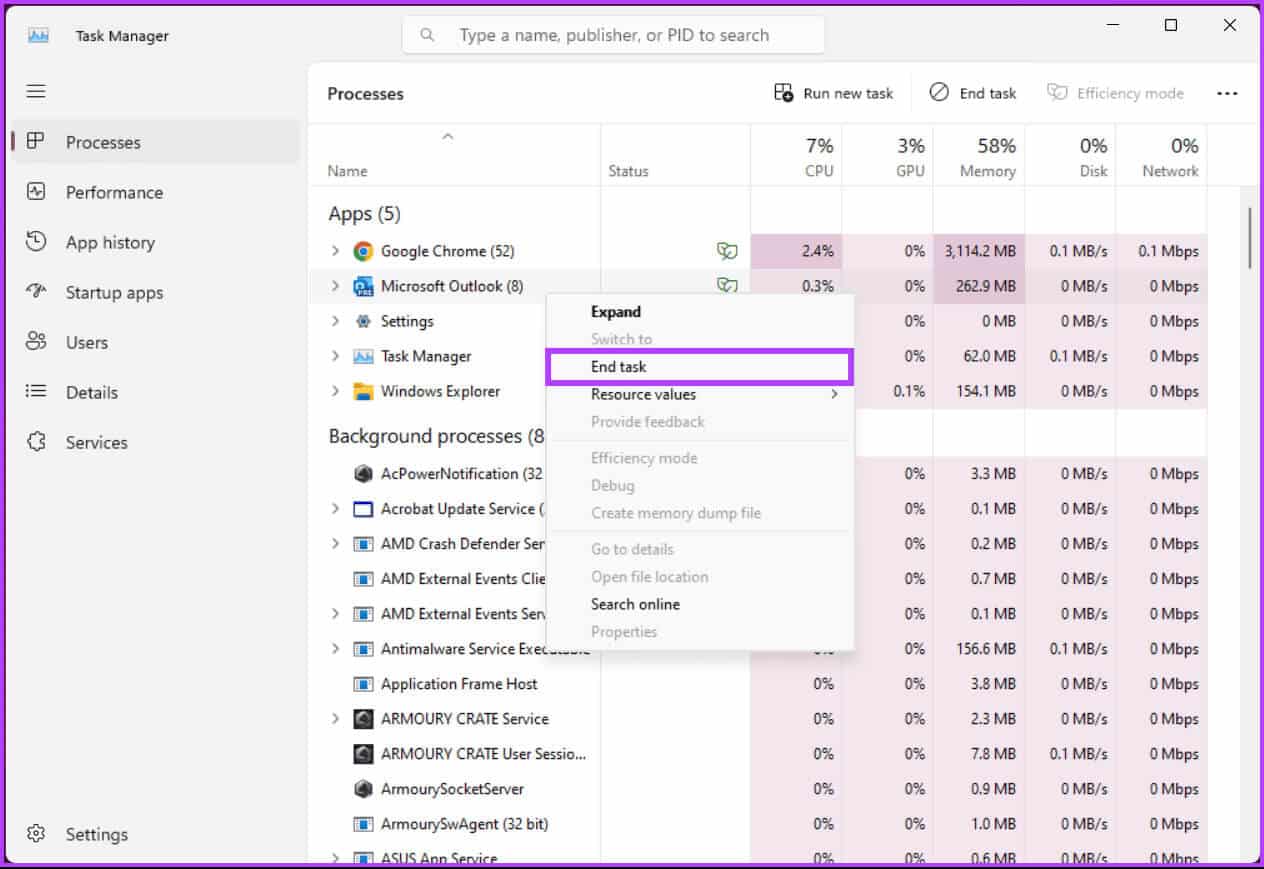This screenshot has height=869, width=1264.
Task: Sort by the Memory column header
Action: [978, 156]
